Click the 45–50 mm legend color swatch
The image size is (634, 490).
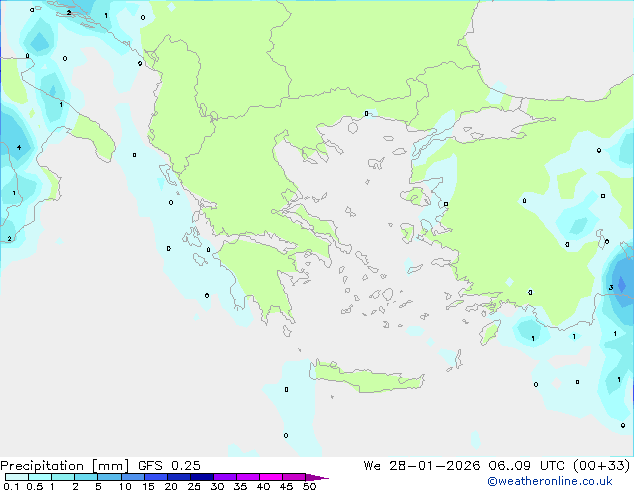[x=294, y=477]
